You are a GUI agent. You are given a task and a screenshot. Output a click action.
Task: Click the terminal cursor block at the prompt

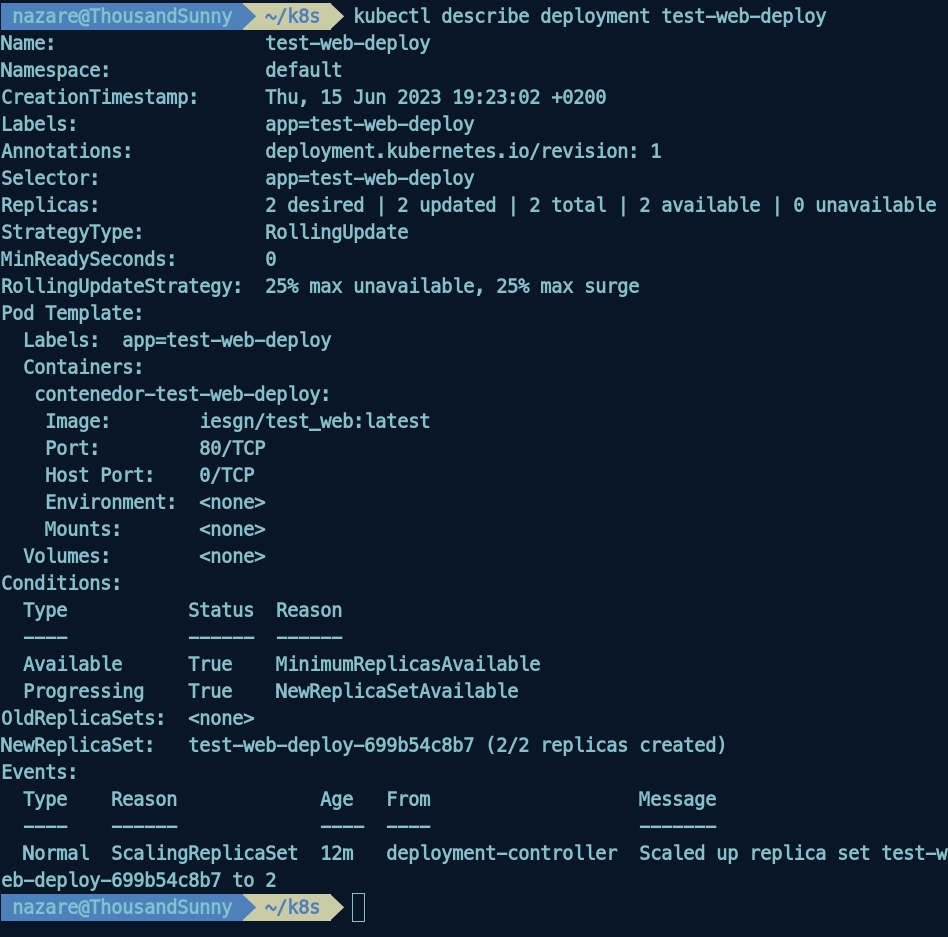[358, 908]
